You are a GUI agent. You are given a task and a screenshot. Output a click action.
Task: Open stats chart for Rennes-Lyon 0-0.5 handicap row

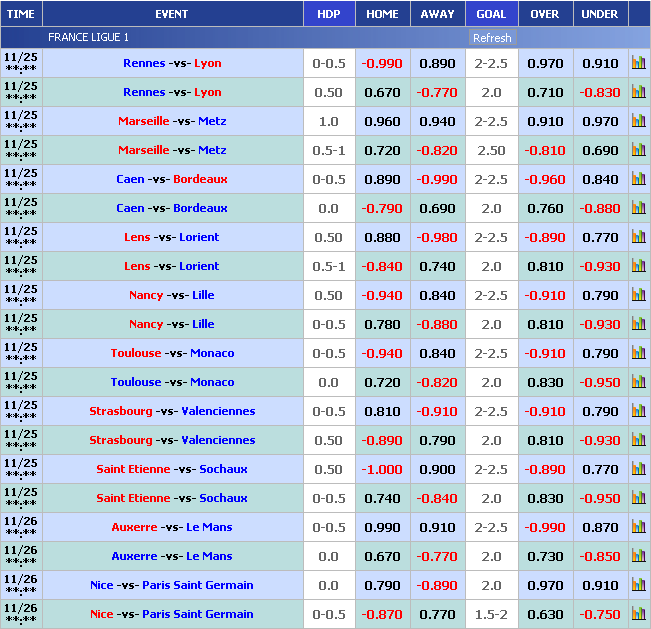point(638,63)
